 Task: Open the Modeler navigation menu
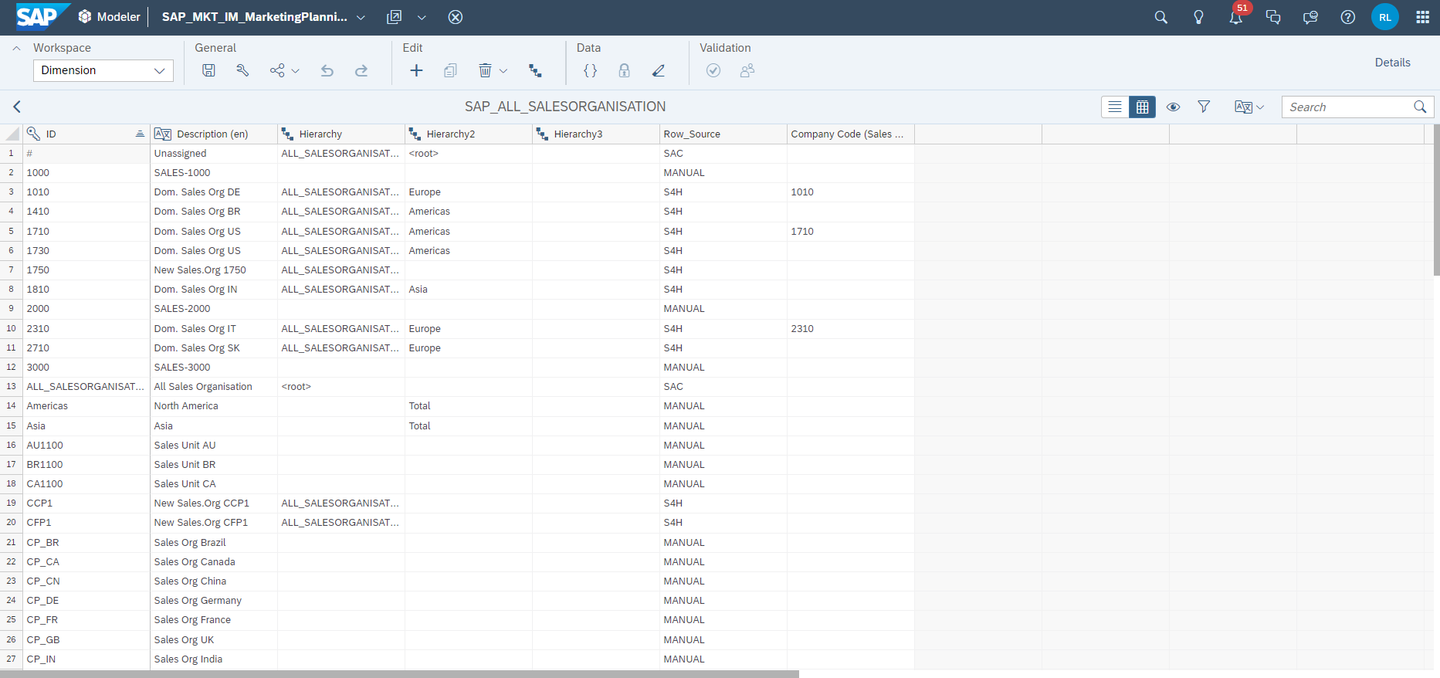[109, 17]
